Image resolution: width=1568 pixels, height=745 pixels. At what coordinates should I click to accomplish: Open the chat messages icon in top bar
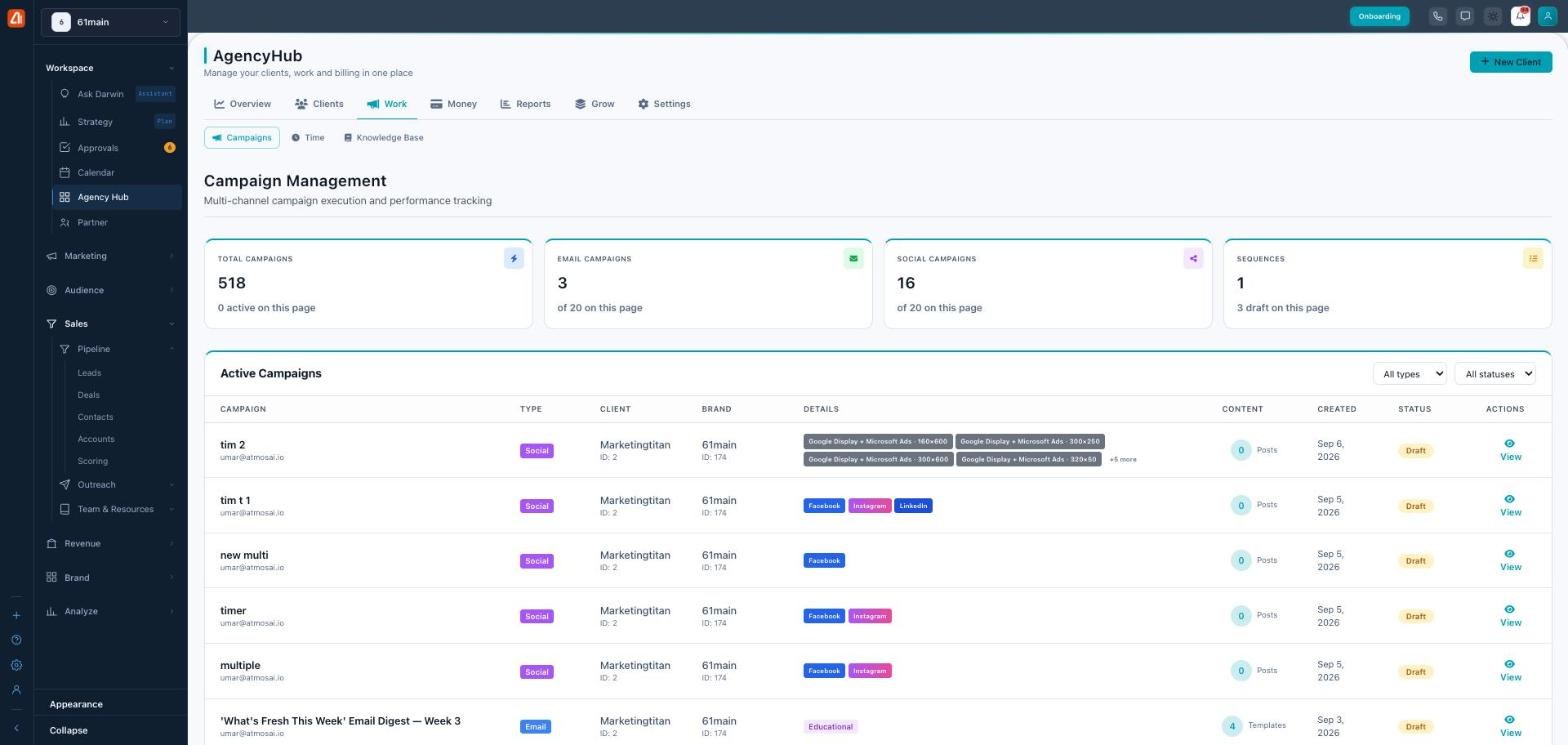point(1465,16)
